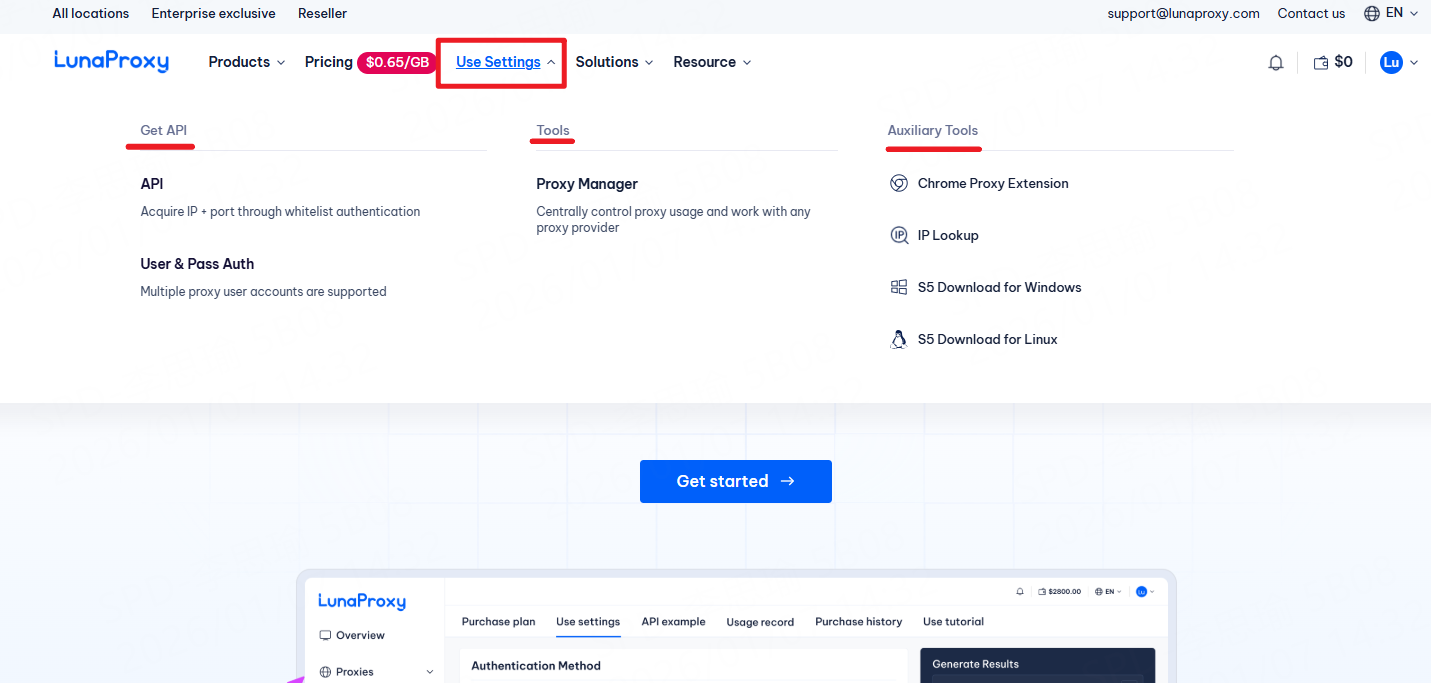Viewport: 1431px width, 683px height.
Task: Click the notification bell icon
Action: [1275, 63]
